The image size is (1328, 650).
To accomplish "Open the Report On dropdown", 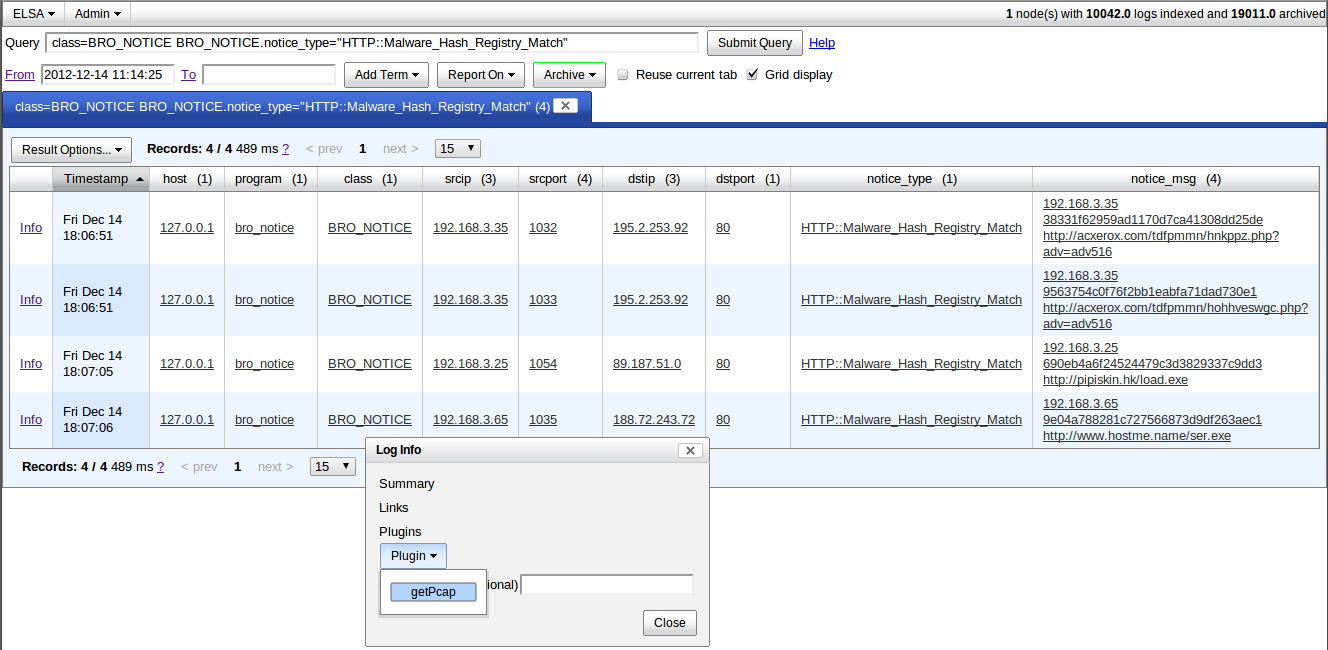I will [480, 74].
